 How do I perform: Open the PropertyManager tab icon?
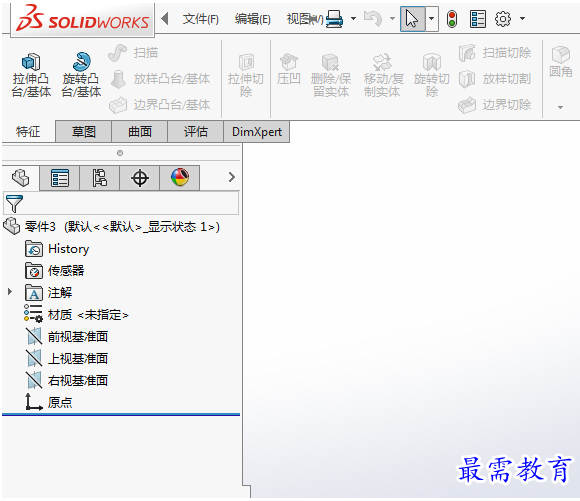point(60,178)
